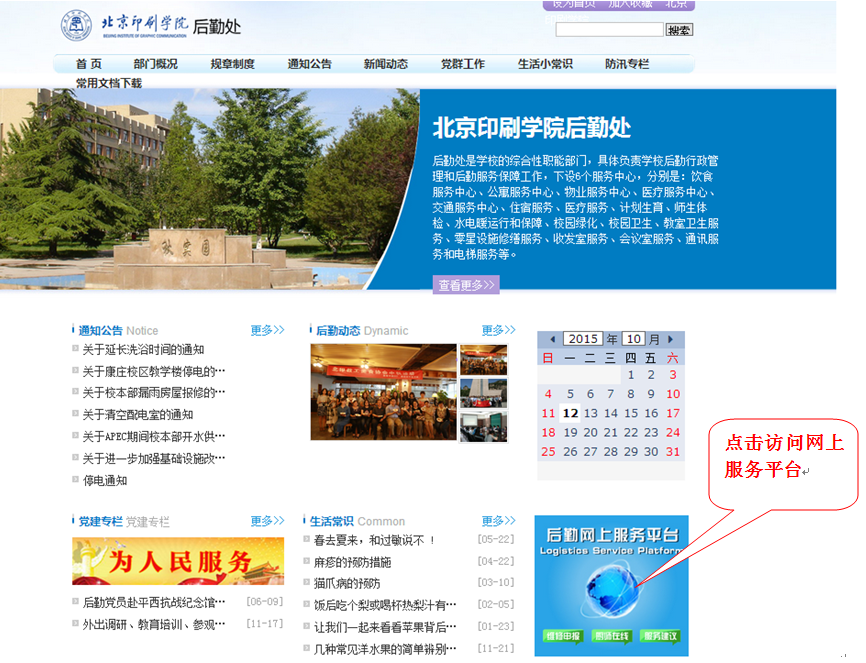
Task: Open the 为人民服务 banner image
Action: coord(178,561)
